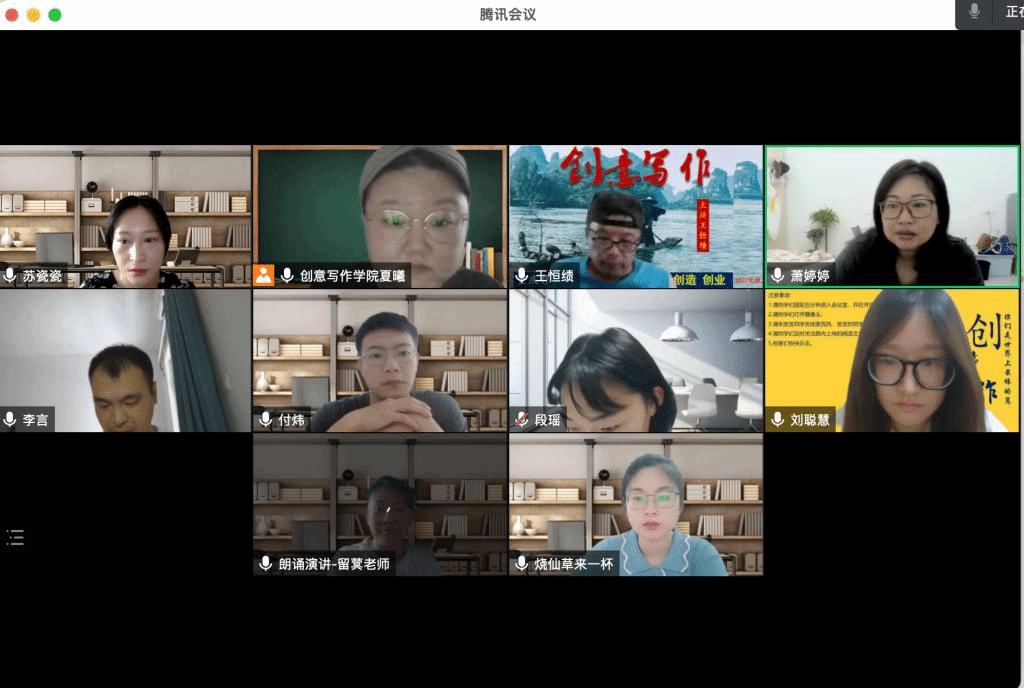Expand the list panel icon on the left edge
The width and height of the screenshot is (1024, 688).
pos(15,537)
